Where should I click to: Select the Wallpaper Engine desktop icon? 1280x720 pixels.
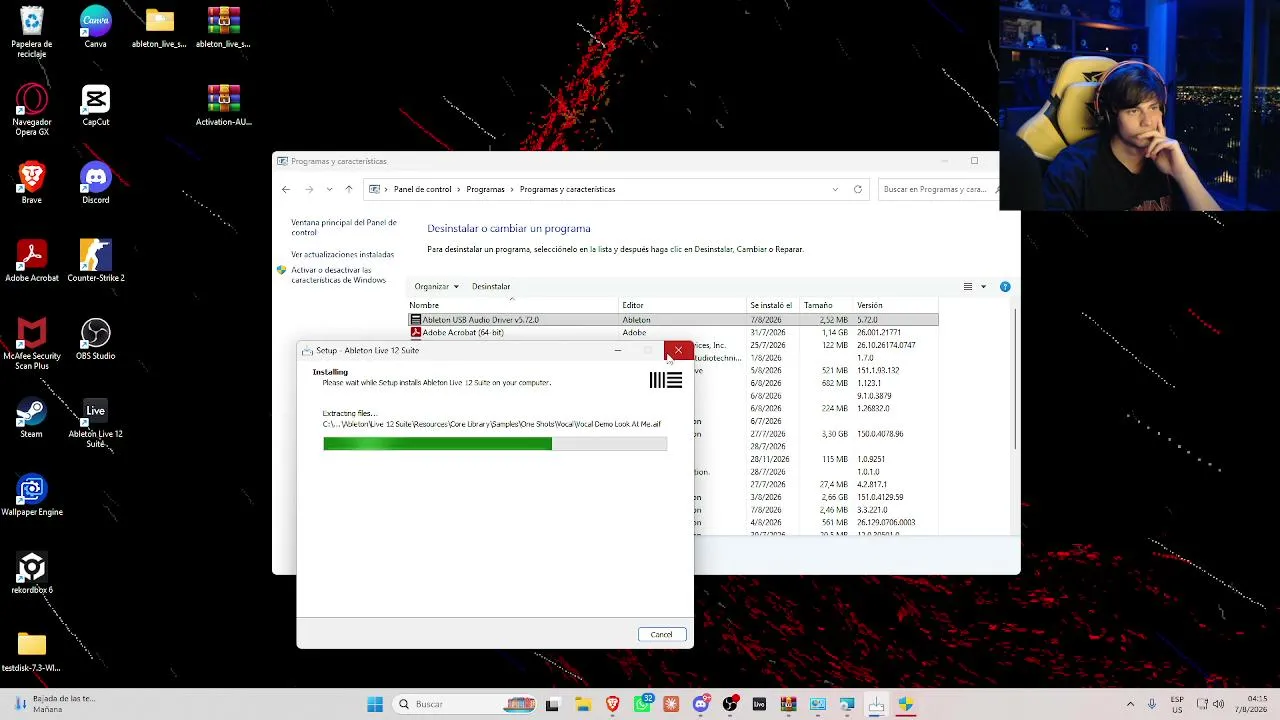[x=32, y=495]
